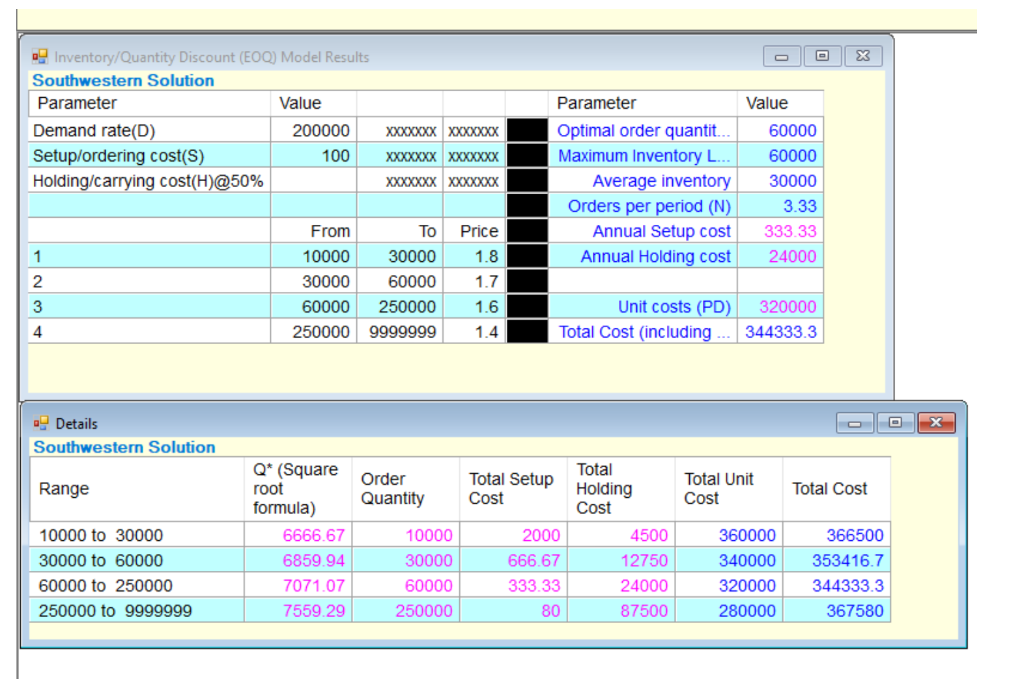Select the 1.8 price cell for range 1
The image size is (1024, 679).
click(x=475, y=256)
